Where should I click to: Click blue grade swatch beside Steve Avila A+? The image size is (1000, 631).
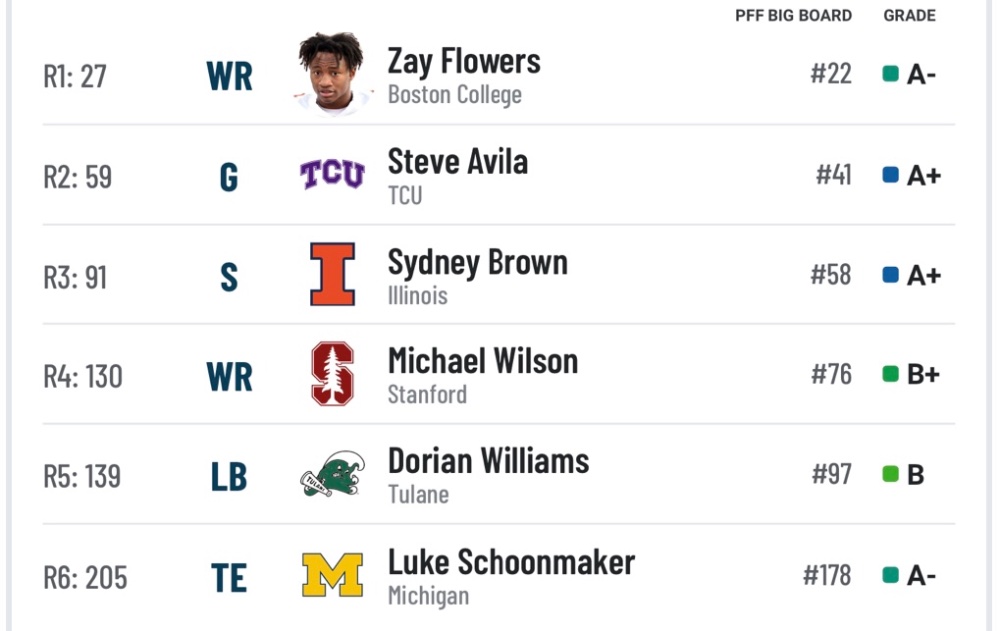coord(890,174)
